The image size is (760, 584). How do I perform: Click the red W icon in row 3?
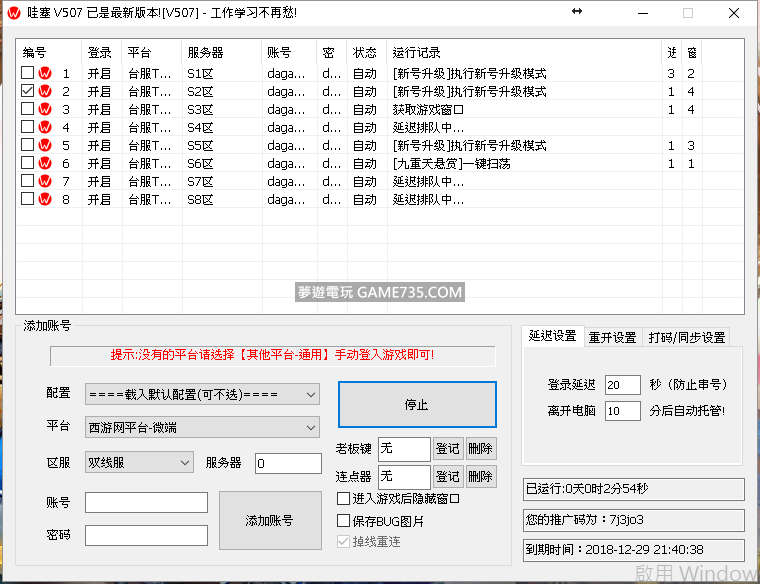point(45,109)
